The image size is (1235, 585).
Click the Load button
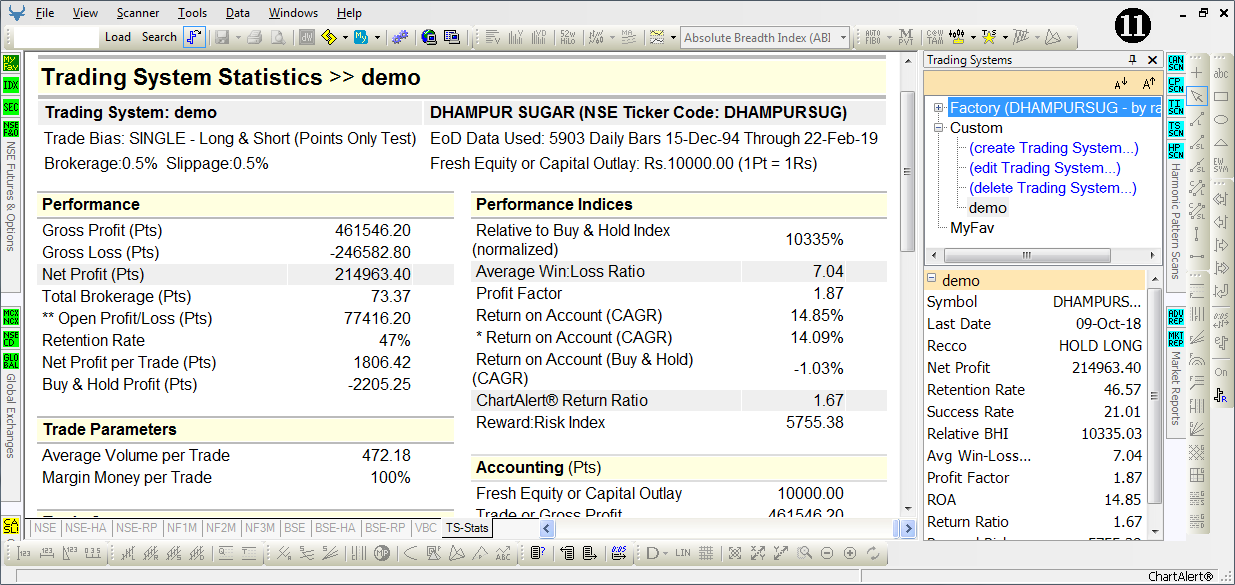click(x=118, y=37)
